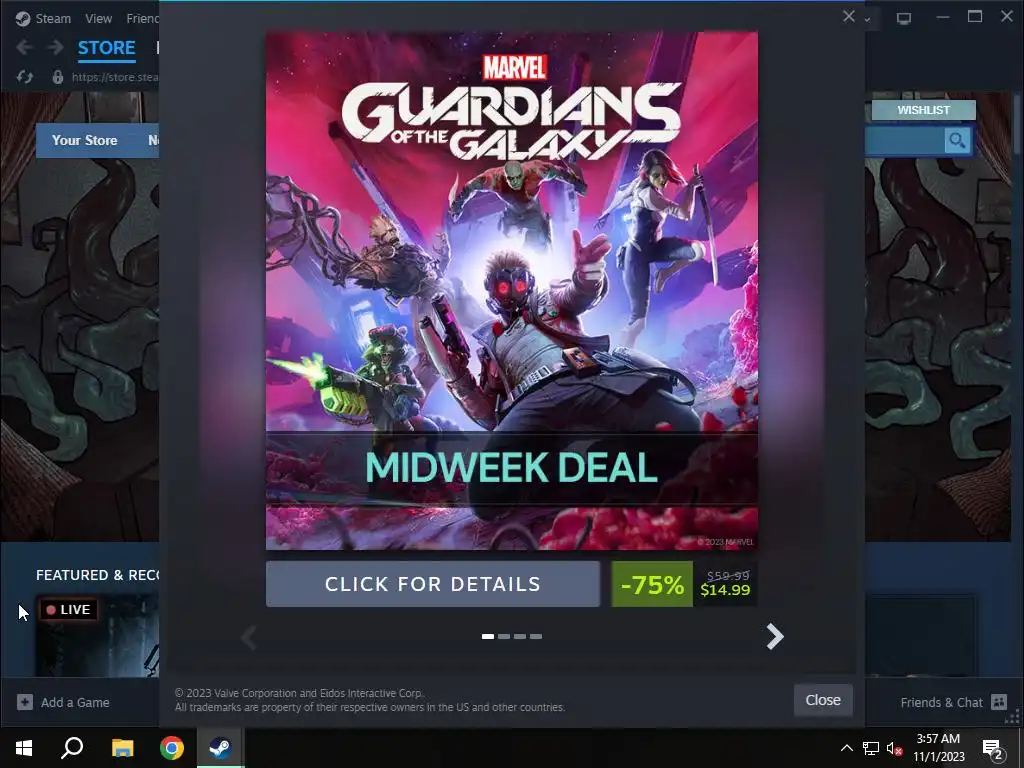
Task: Click the padlock icon beside the URL
Action: coord(57,77)
